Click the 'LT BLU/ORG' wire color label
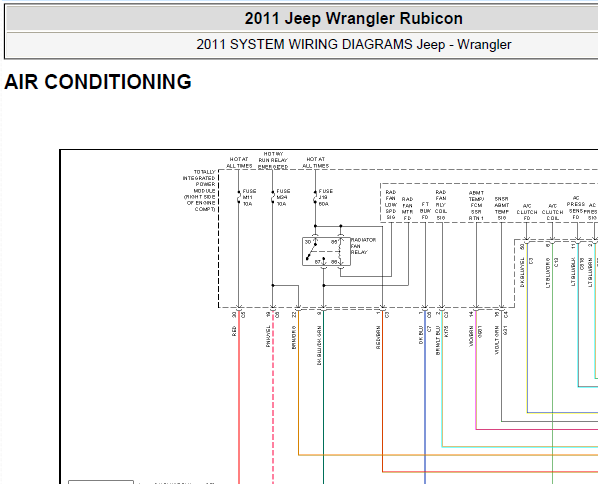The width and height of the screenshot is (598, 484). pos(548,273)
